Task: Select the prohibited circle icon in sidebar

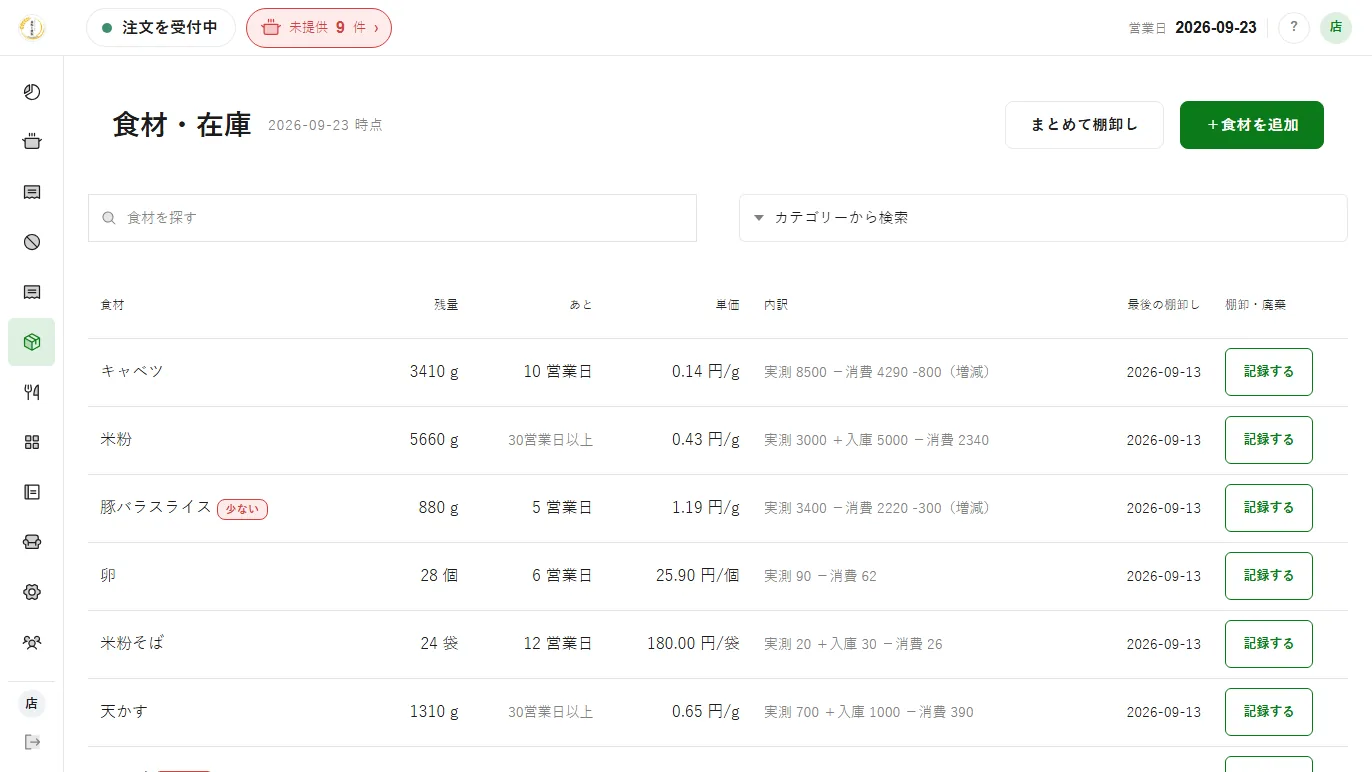Action: pyautogui.click(x=32, y=242)
